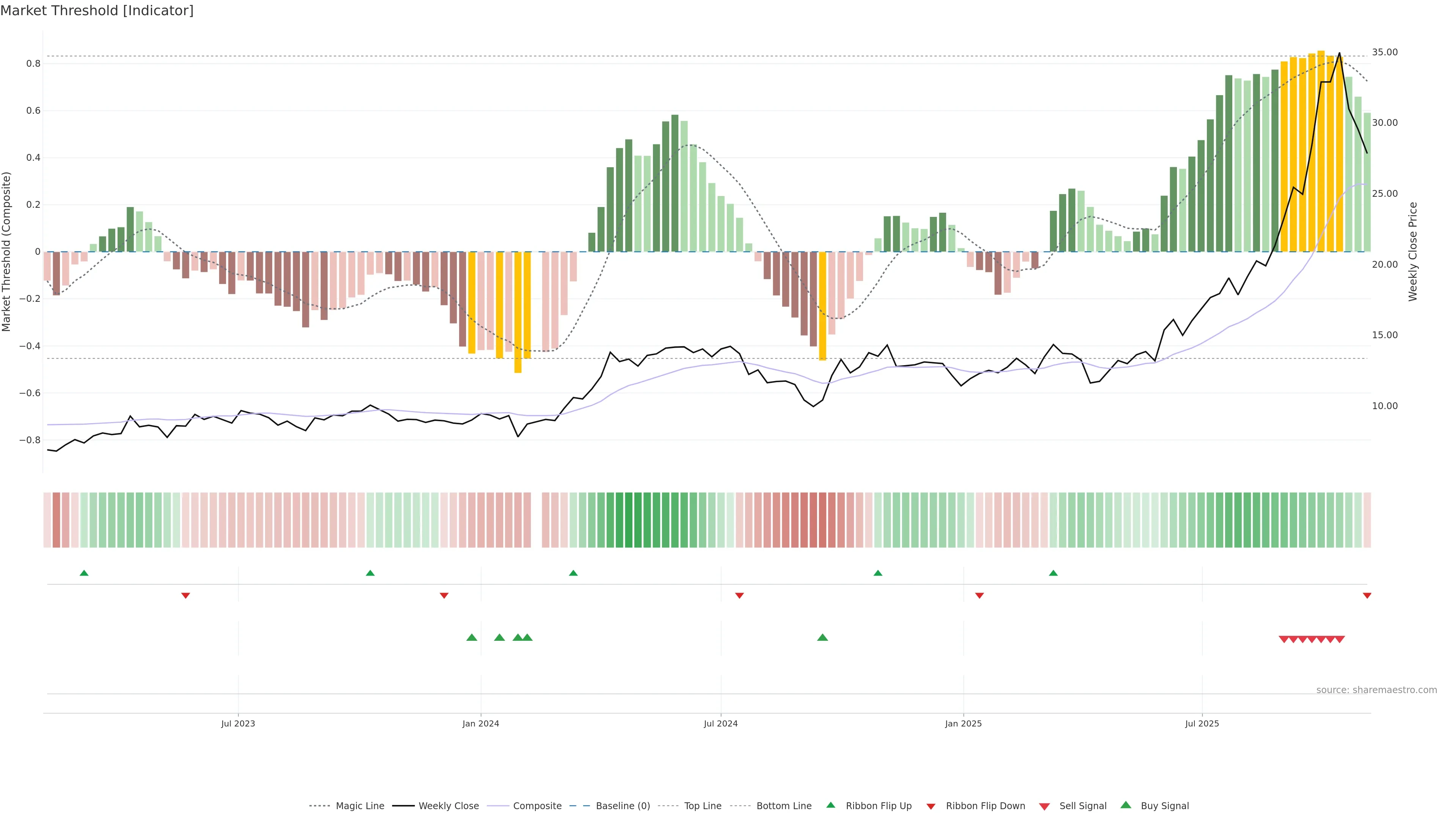Click the first green ribbon flip up marker

84,573
